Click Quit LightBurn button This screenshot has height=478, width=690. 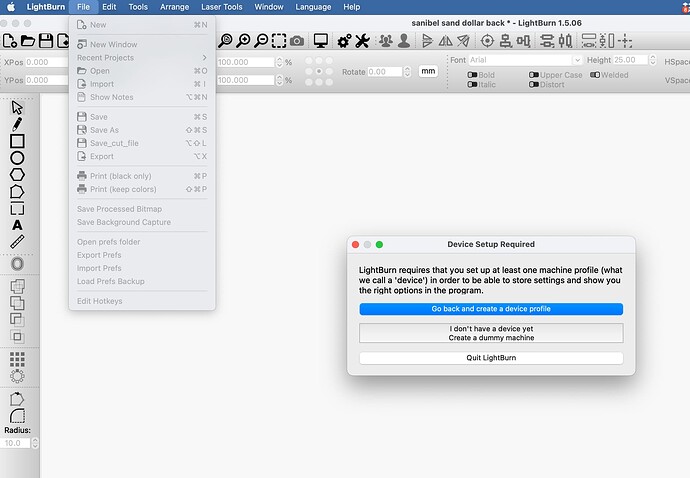(491, 358)
